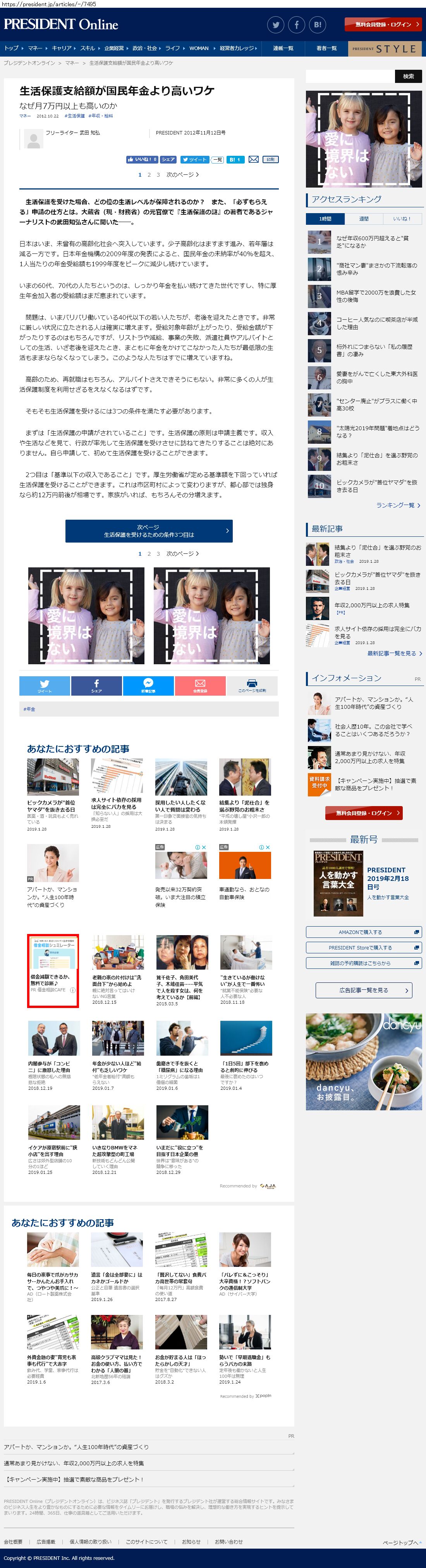Click 広告記事一覧を見る button

363,990
